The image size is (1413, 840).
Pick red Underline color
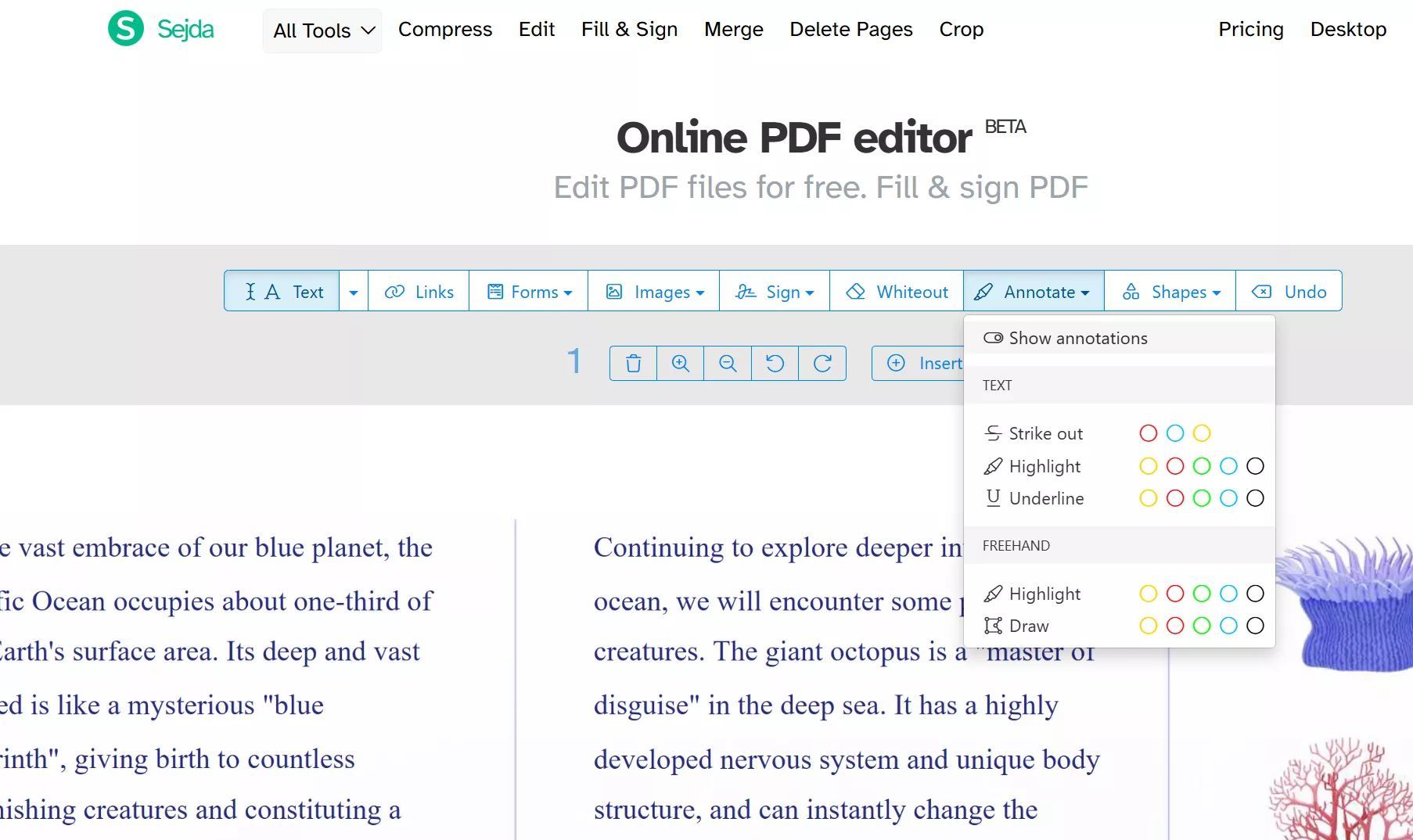(x=1175, y=498)
